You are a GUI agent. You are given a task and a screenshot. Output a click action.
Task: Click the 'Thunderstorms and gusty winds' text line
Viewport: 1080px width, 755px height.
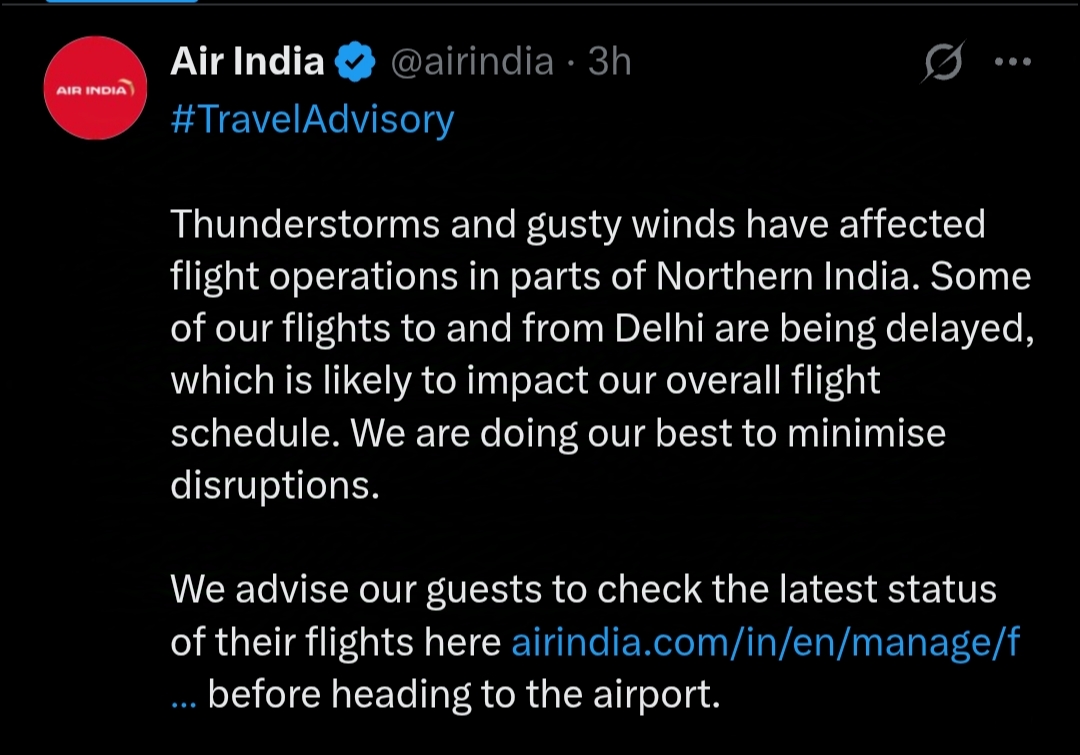click(578, 225)
